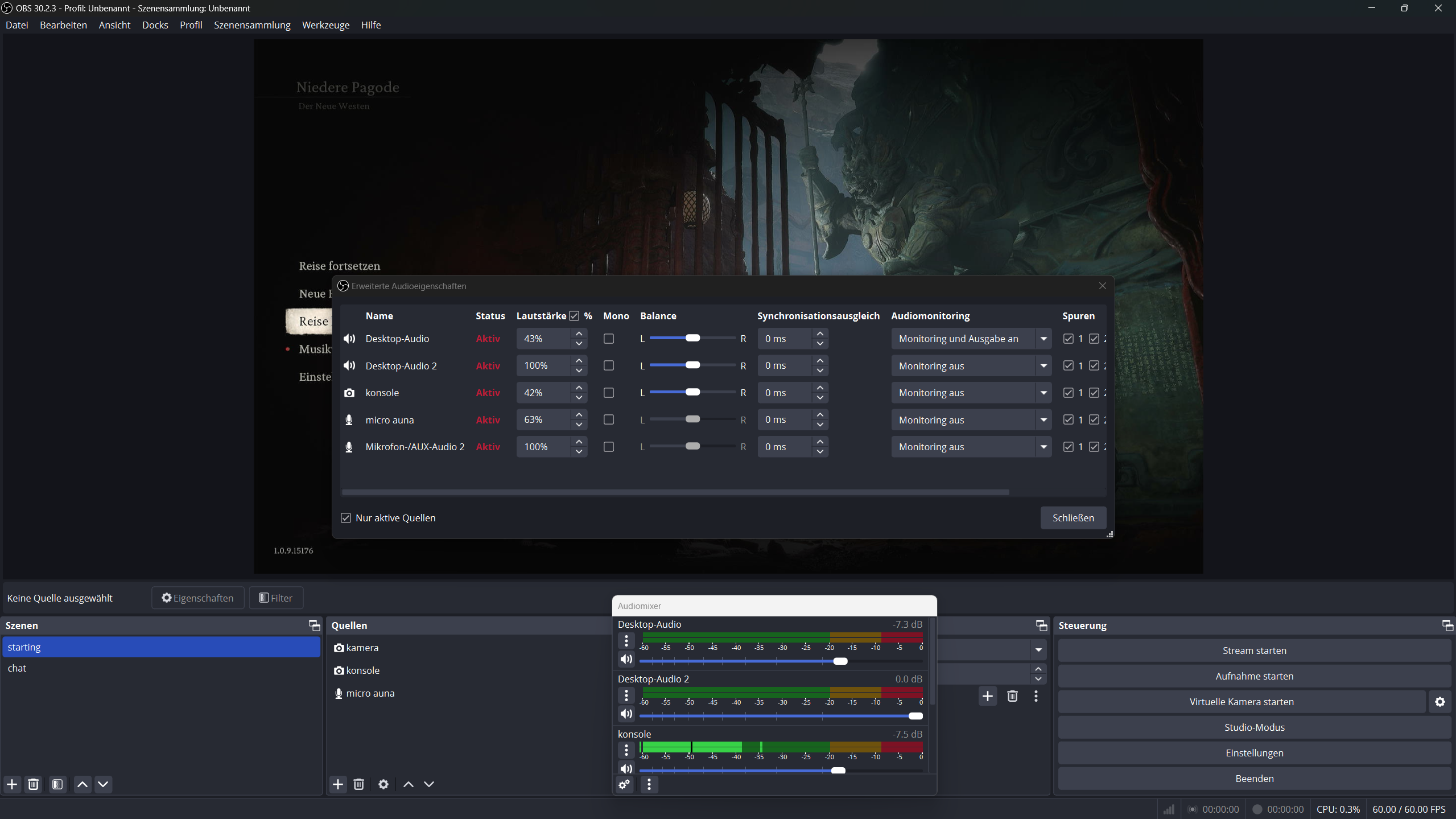Screen dimensions: 1456x819
Task: Adjust the Desktop-Audio 2 balance slider
Action: pyautogui.click(x=692, y=365)
